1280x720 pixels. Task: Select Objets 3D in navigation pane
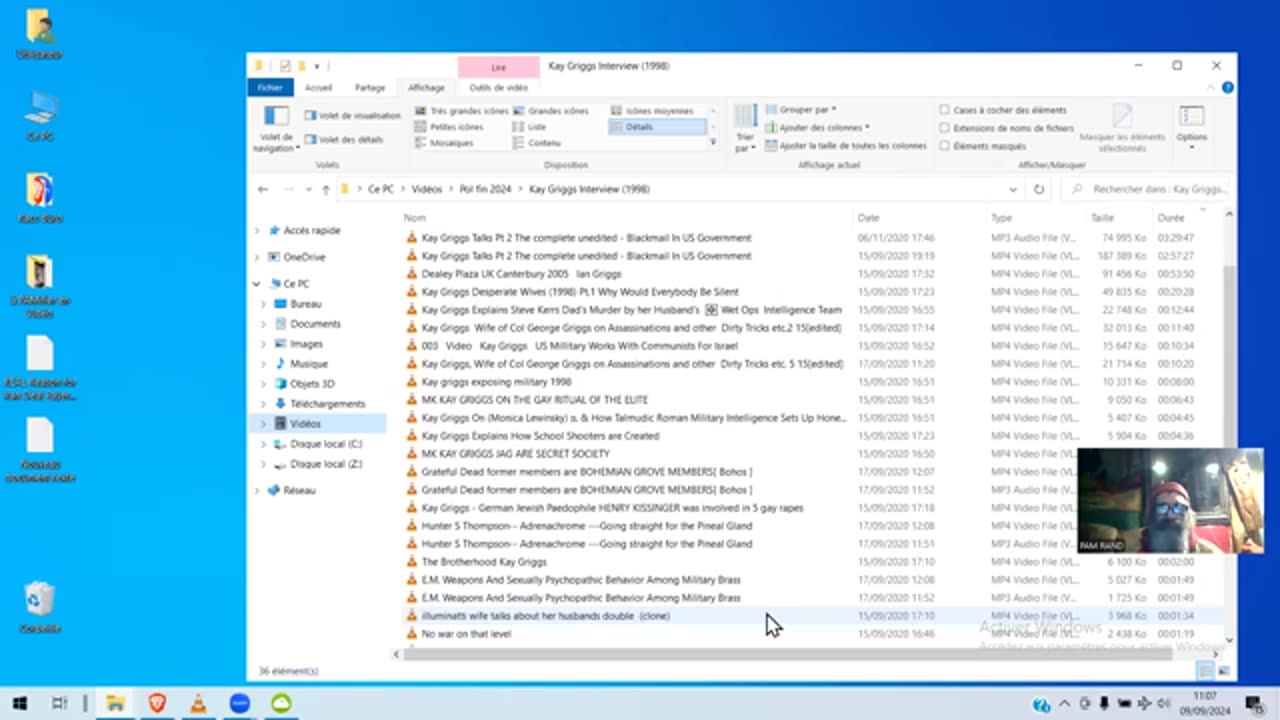tap(312, 384)
